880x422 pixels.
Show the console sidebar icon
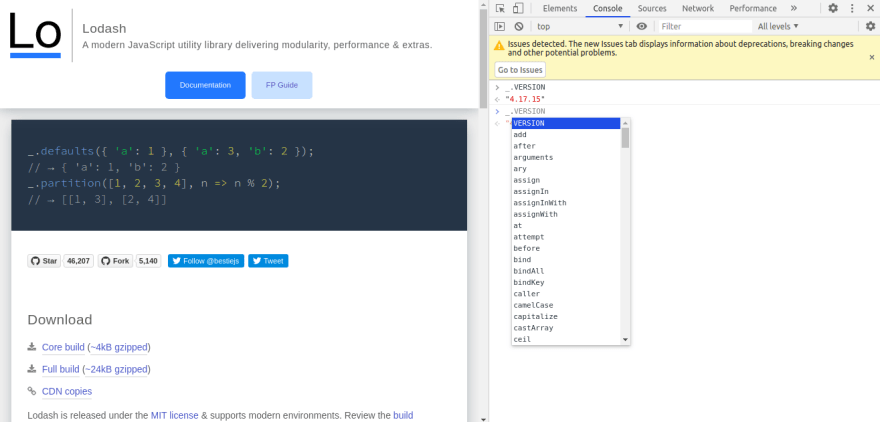499,26
